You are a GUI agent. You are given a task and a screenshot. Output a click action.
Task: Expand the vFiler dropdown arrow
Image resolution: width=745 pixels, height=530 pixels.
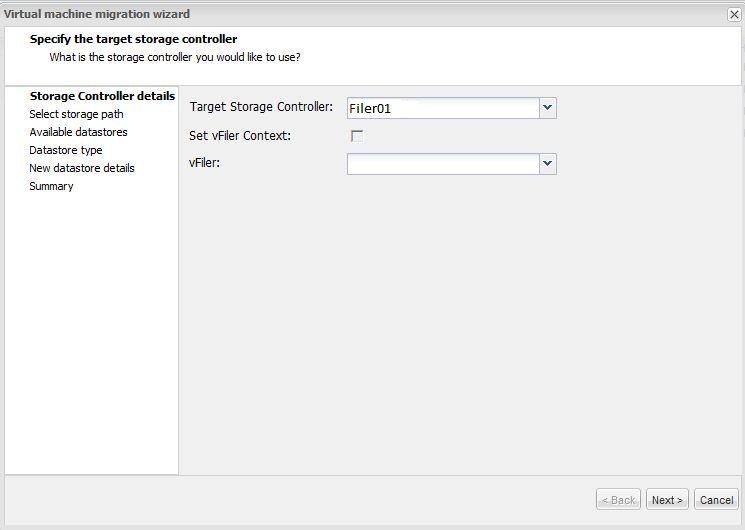[547, 163]
